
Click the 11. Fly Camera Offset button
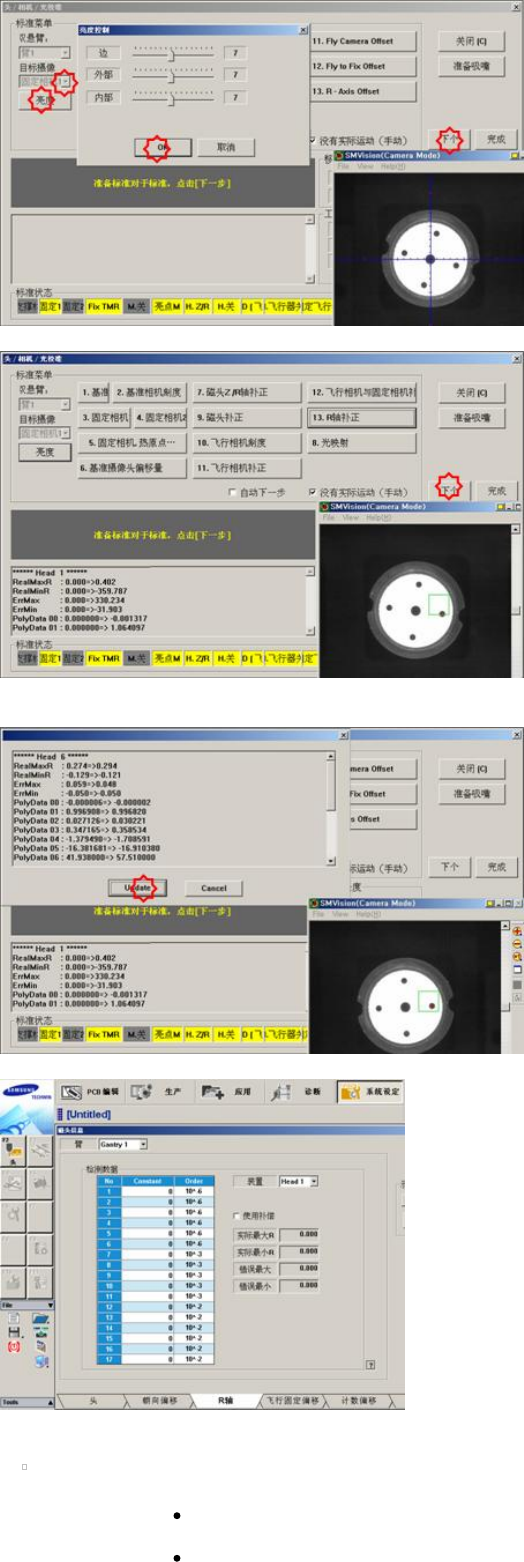click(x=362, y=42)
